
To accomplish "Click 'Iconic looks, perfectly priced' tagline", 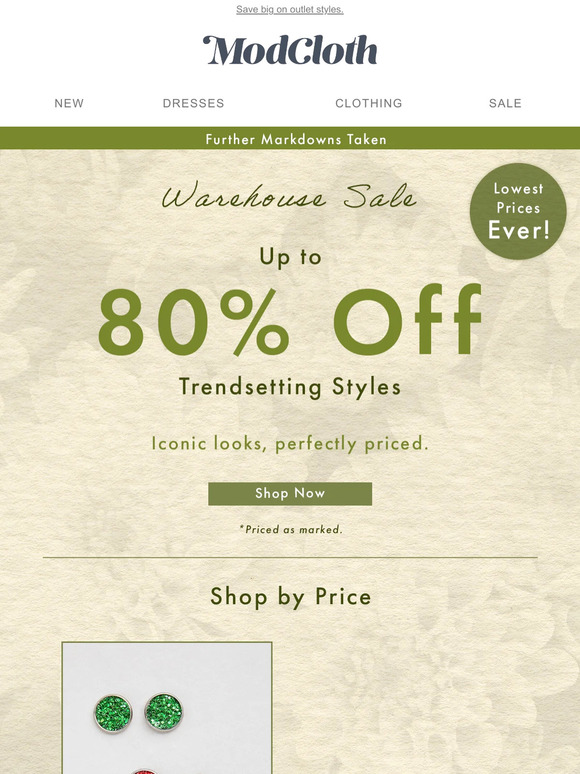I will click(290, 443).
